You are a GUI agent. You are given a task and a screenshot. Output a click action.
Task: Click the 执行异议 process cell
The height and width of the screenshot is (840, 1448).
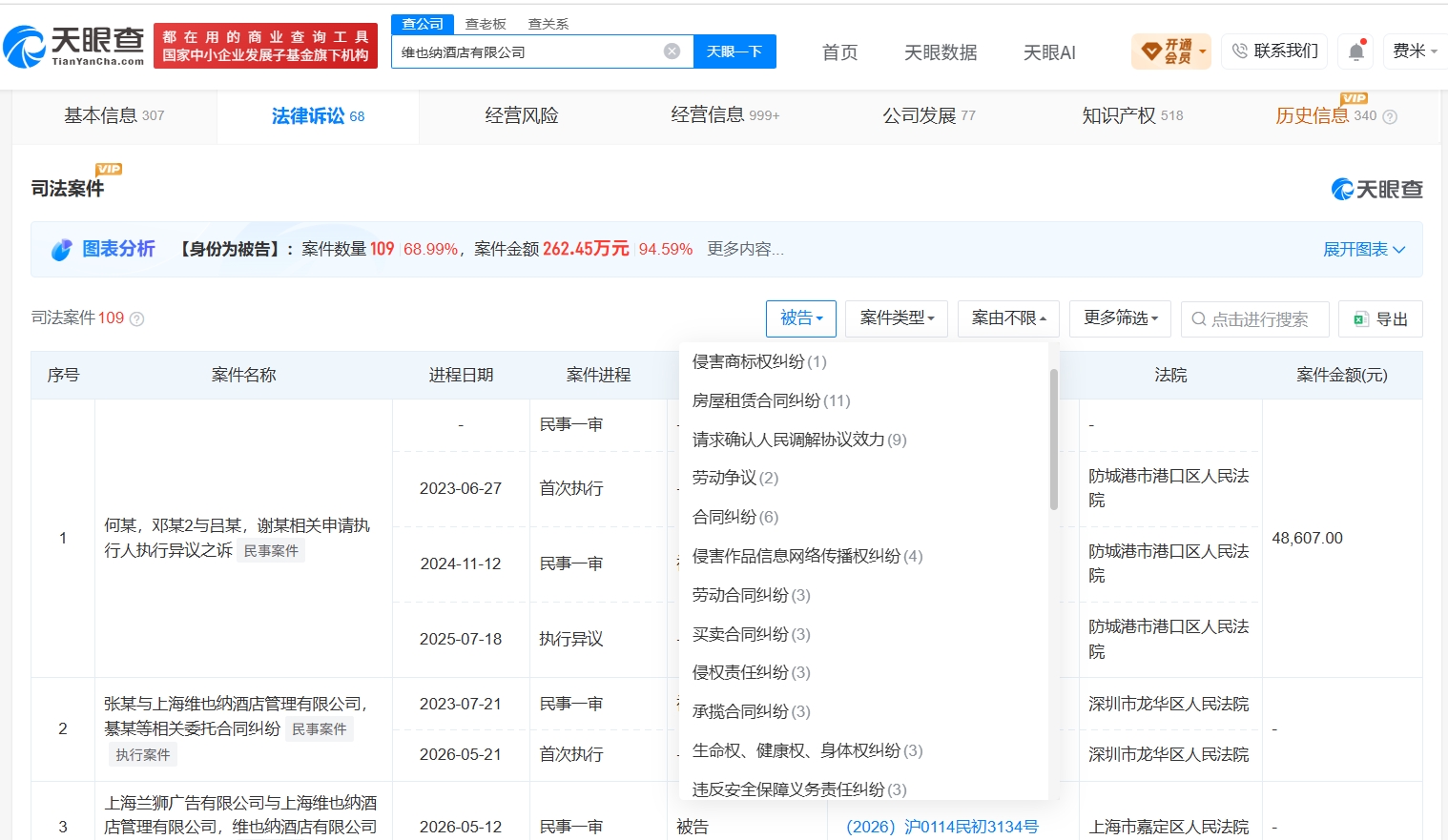click(x=571, y=639)
